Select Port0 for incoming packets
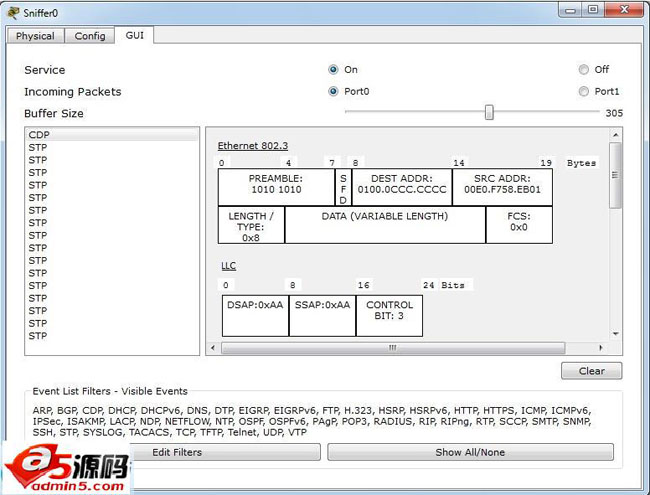650x495 pixels. 333,91
